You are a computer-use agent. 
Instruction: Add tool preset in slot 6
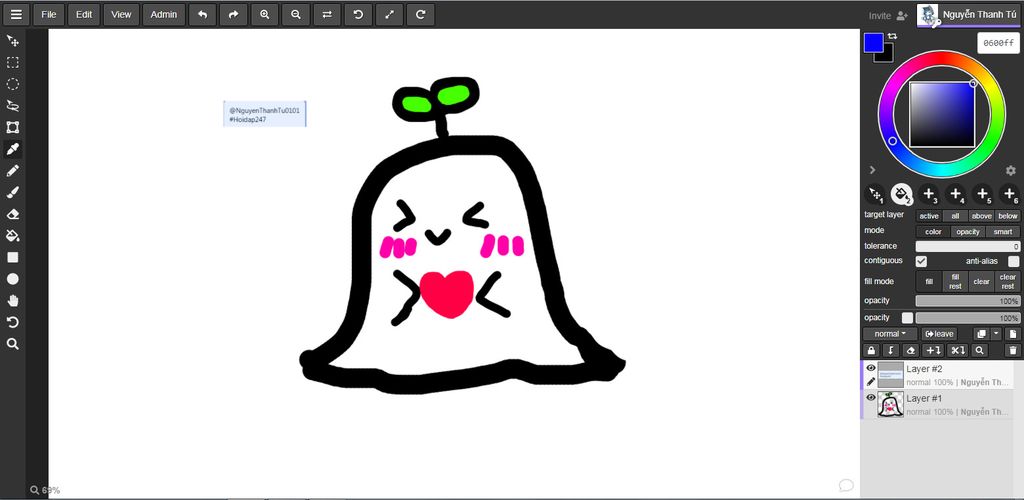point(1009,194)
